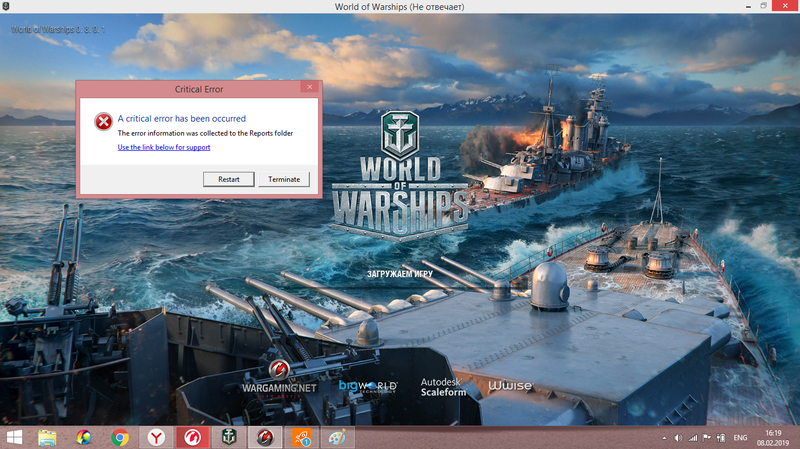Open the Windows Start menu
This screenshot has width=800, height=449.
click(14, 438)
